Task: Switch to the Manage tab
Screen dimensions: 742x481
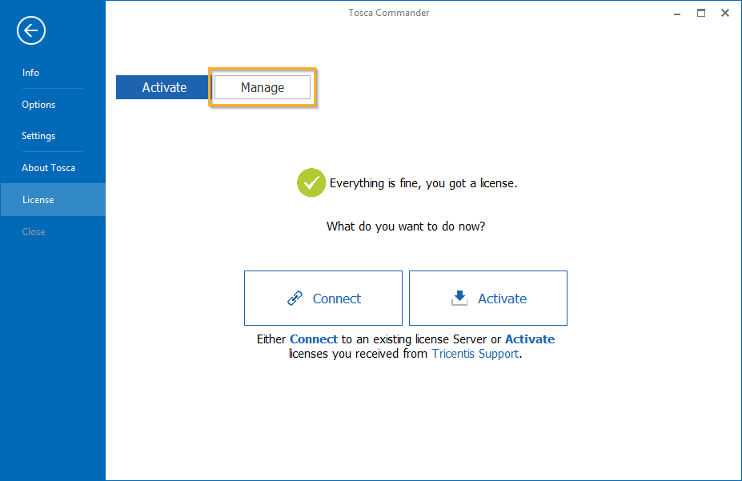Action: 263,87
